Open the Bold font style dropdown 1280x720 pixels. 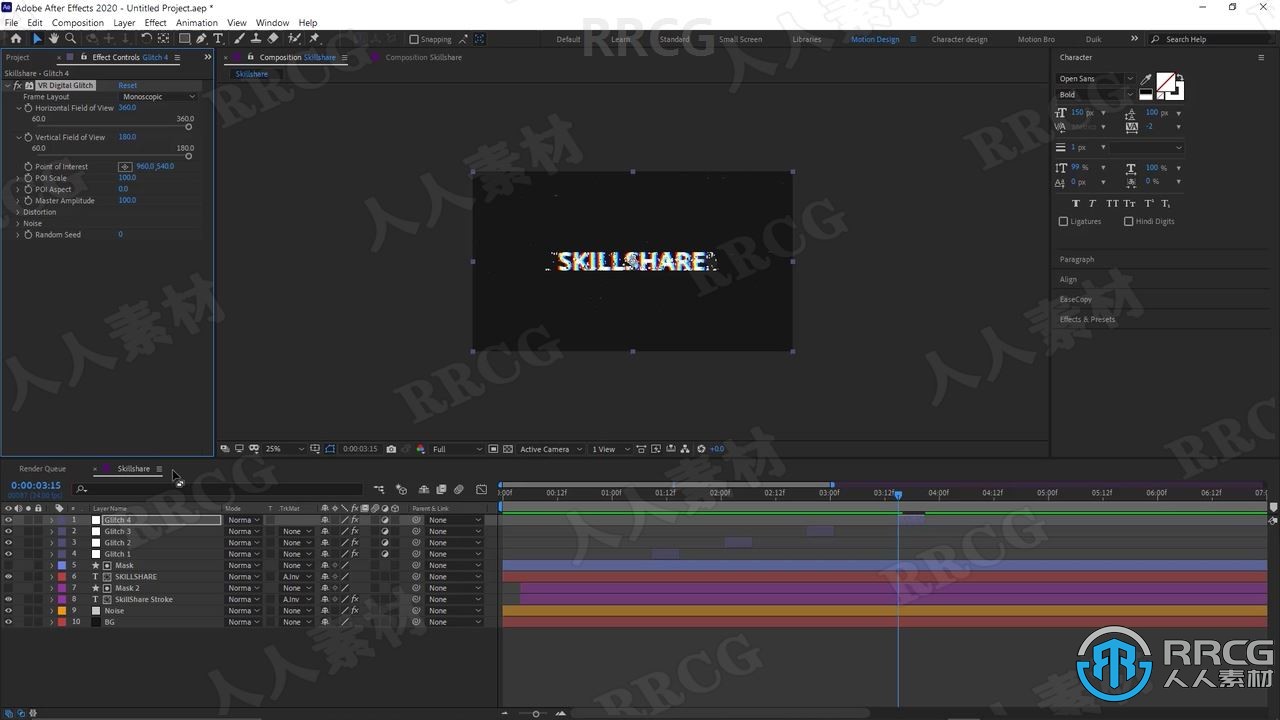click(x=1096, y=95)
